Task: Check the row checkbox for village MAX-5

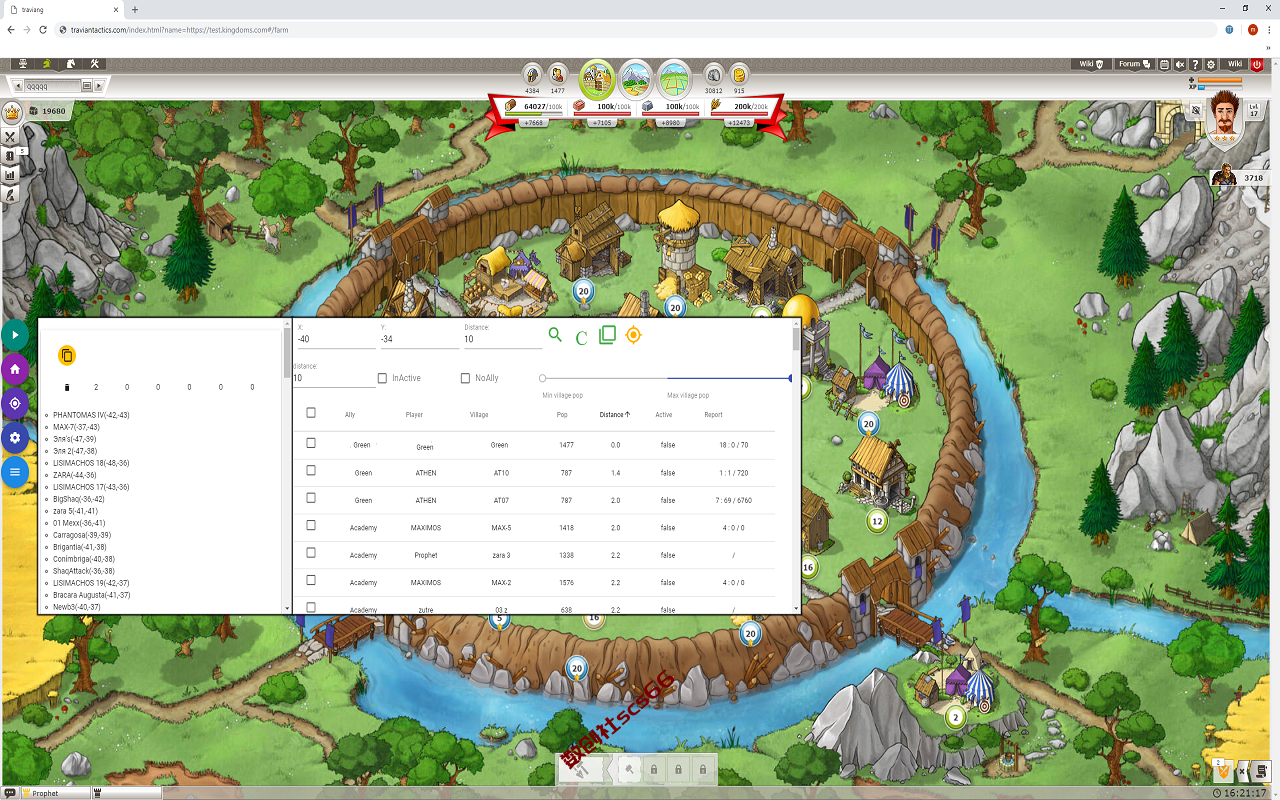Action: (x=311, y=525)
